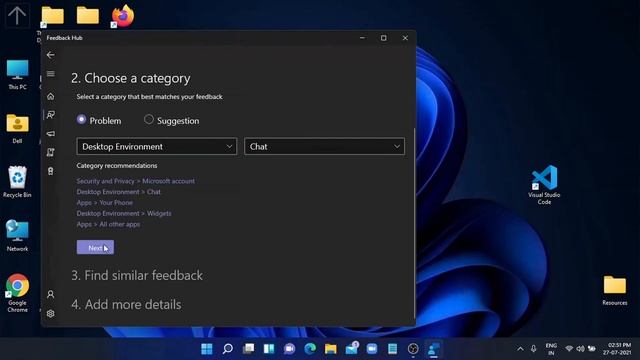Choose Desktop Environment > Chat recommendation
This screenshot has height=360, width=640.
(x=118, y=192)
